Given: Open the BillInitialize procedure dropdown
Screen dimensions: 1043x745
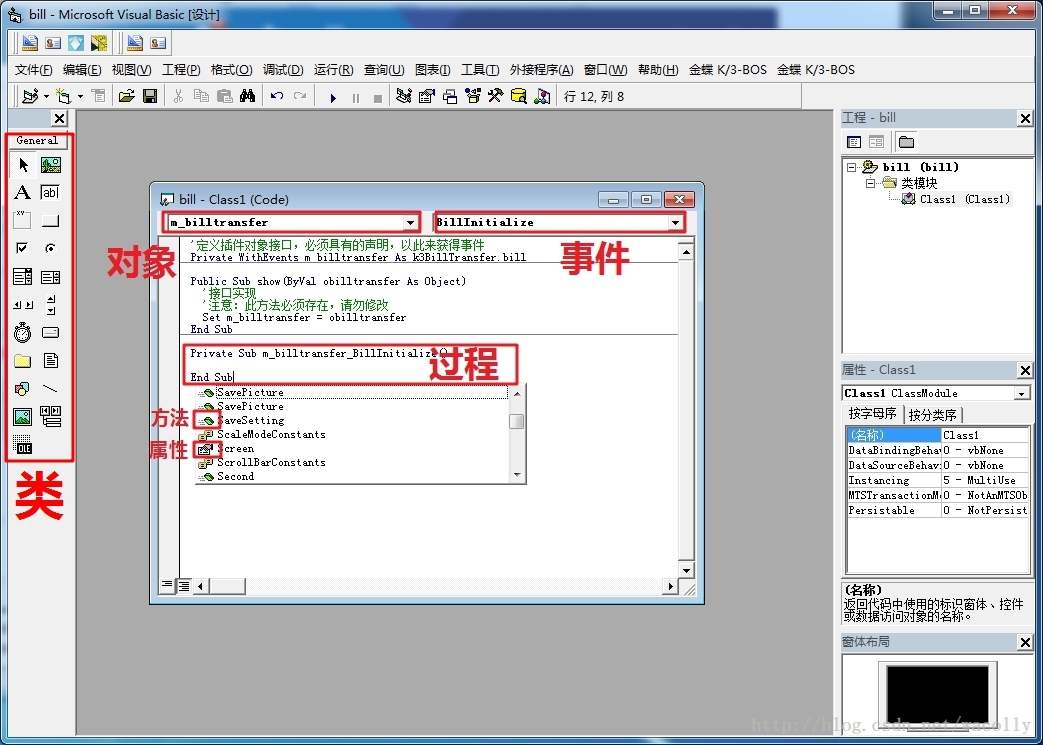Looking at the screenshot, I should coord(676,222).
